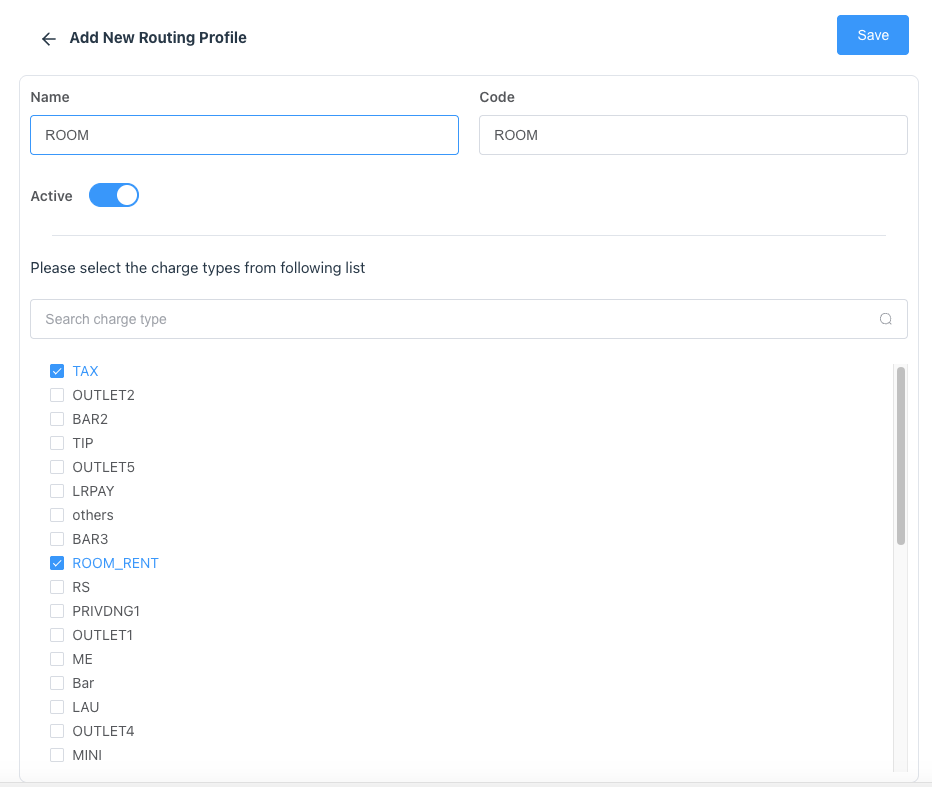This screenshot has height=787, width=932.
Task: Select the BAR2 charge type
Action: click(57, 418)
